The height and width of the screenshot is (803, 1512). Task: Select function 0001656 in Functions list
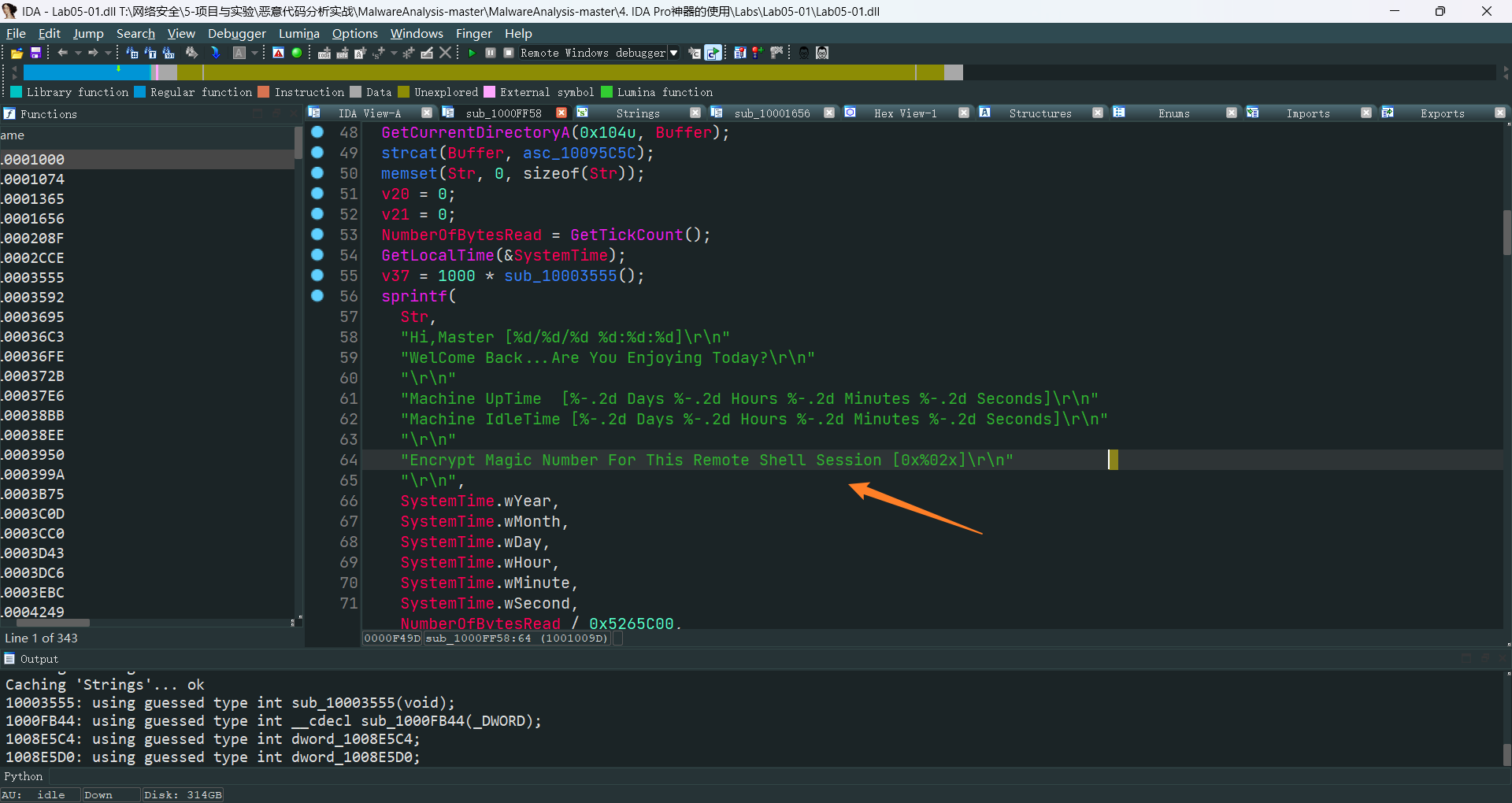coord(147,218)
